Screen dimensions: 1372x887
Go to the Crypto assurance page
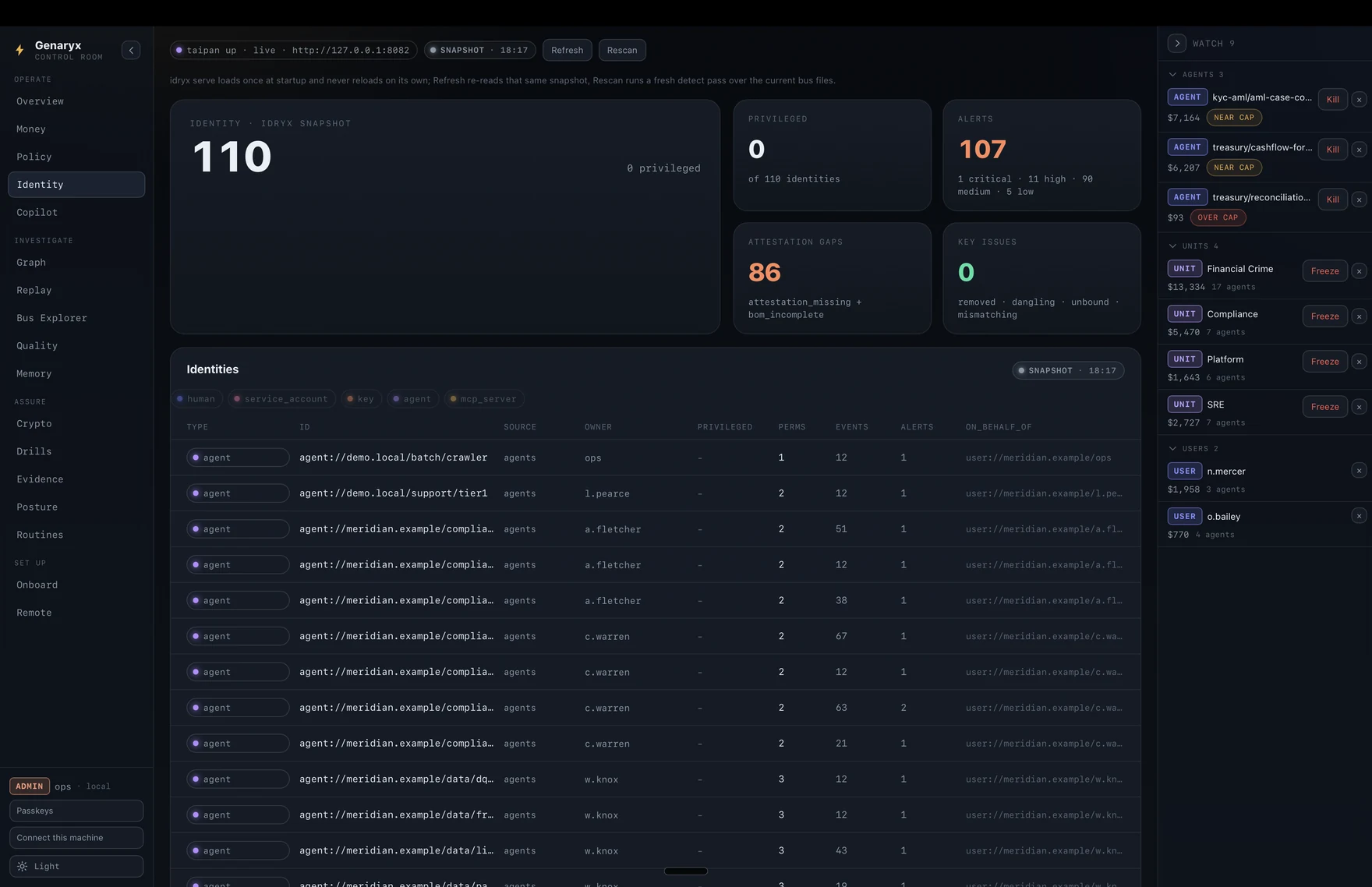(76, 424)
